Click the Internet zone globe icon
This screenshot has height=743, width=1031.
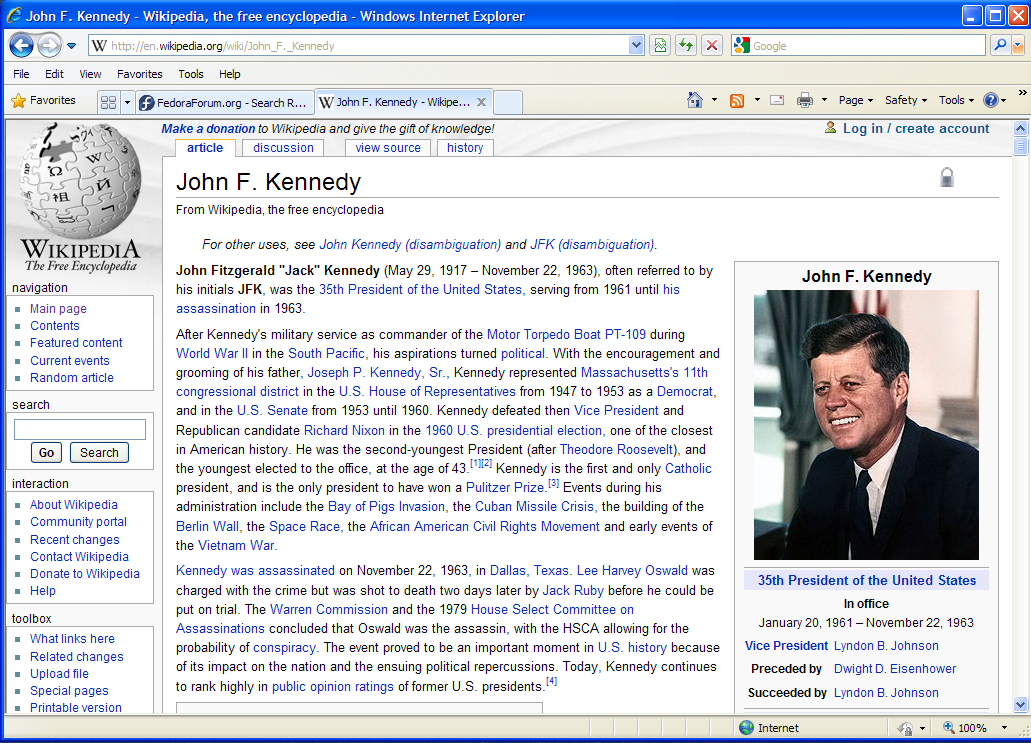click(x=746, y=728)
